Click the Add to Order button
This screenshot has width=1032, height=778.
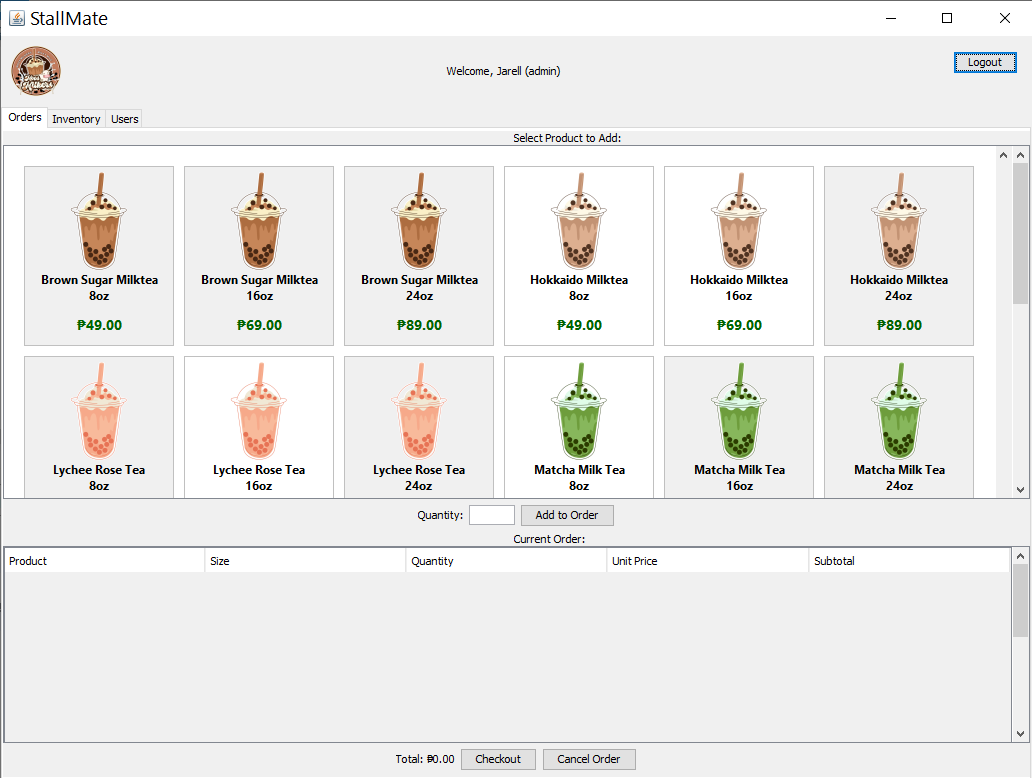point(567,515)
